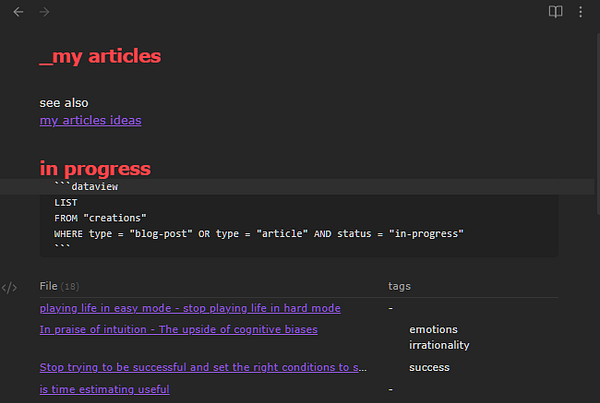The height and width of the screenshot is (403, 600).
Task: Click the 'irrationality' tag value
Action: coord(439,345)
